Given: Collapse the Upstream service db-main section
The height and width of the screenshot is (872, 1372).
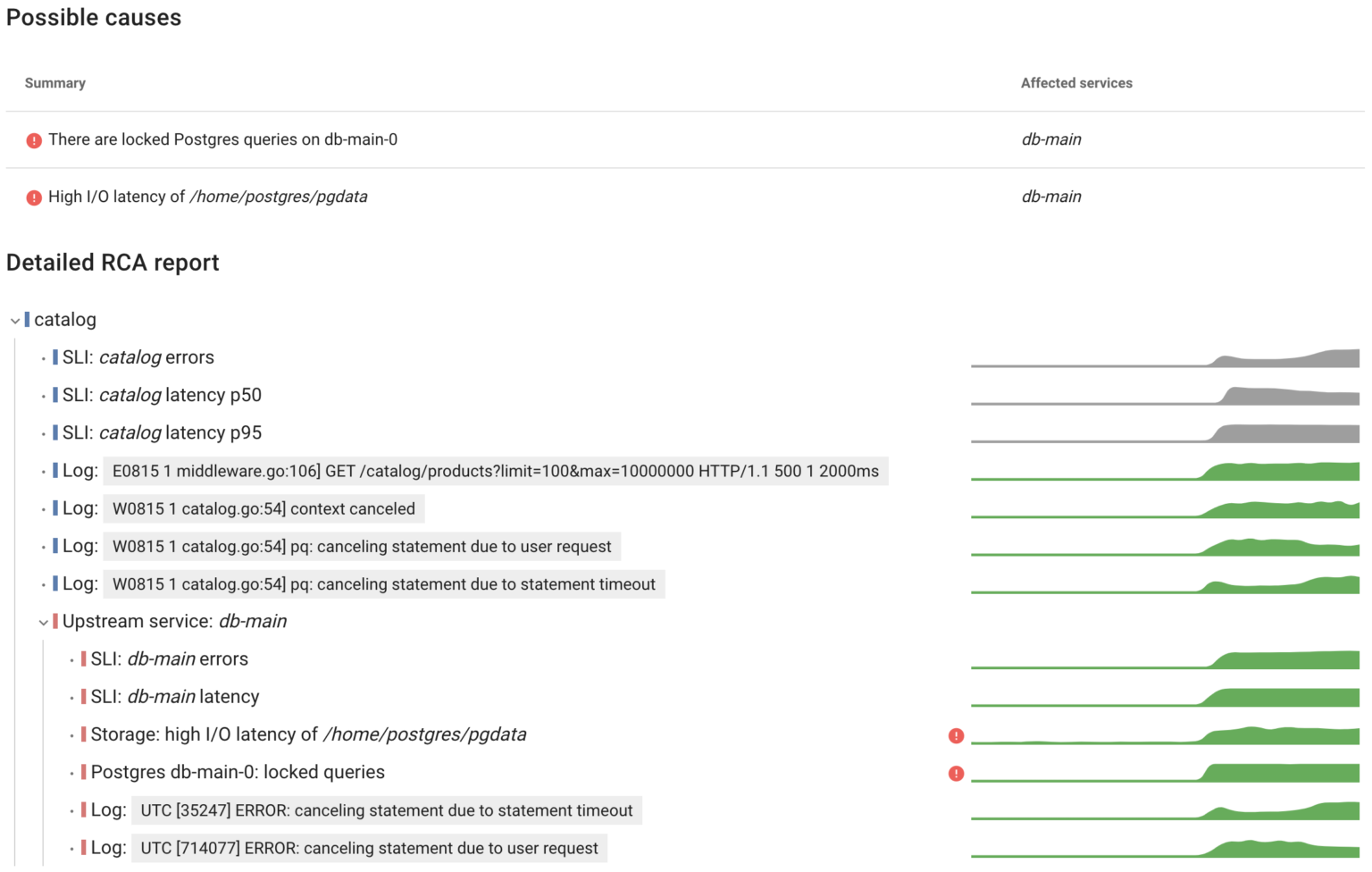Looking at the screenshot, I should tap(43, 622).
